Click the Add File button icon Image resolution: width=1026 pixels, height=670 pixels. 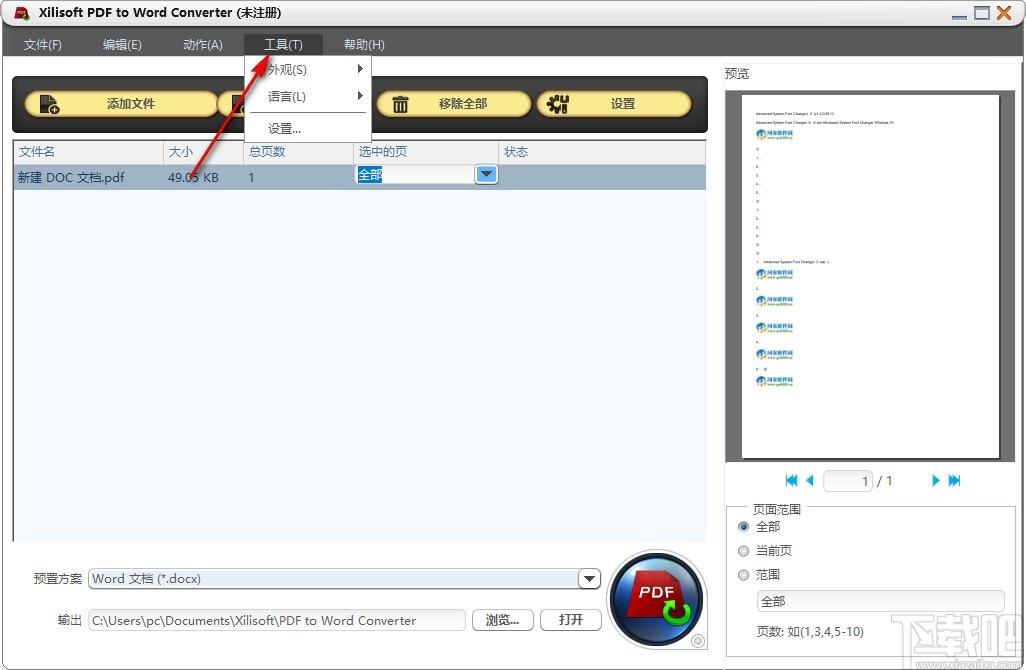click(49, 104)
